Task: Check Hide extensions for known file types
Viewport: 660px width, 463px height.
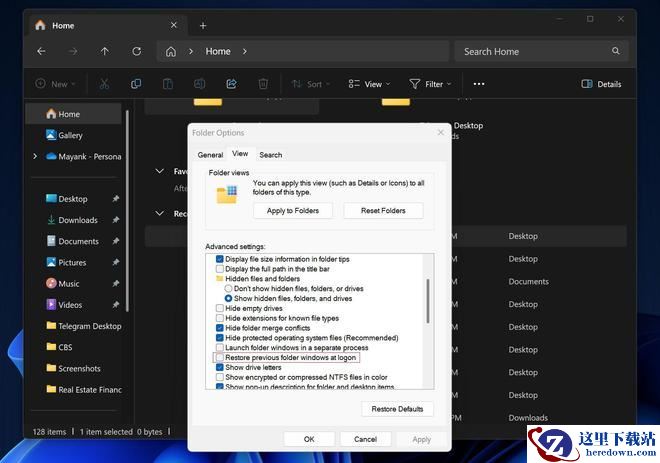Action: (219, 318)
